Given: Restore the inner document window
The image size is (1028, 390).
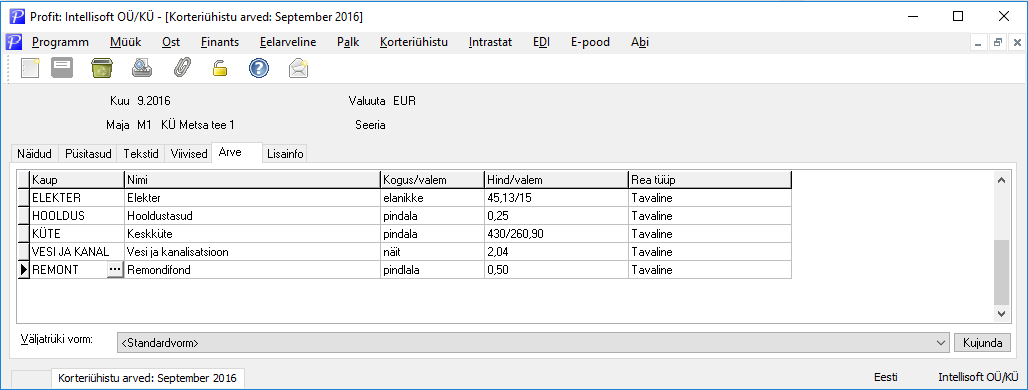Looking at the screenshot, I should (x=998, y=43).
